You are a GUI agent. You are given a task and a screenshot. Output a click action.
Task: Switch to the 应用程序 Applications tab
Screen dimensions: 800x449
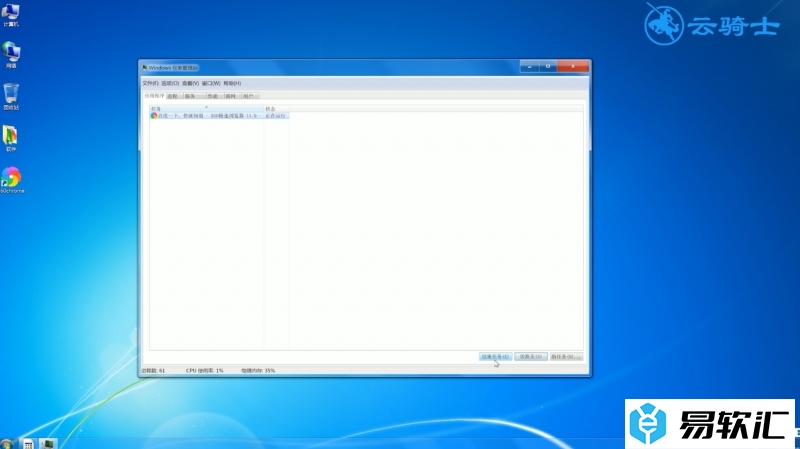click(x=154, y=95)
